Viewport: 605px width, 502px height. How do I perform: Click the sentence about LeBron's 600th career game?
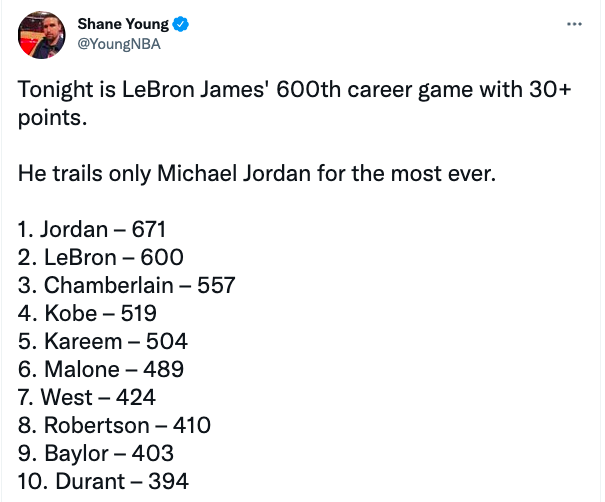pos(294,103)
